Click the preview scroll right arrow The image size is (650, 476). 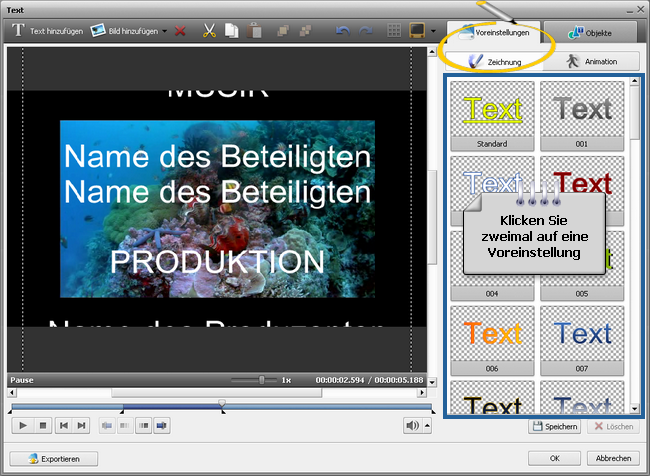click(x=422, y=392)
